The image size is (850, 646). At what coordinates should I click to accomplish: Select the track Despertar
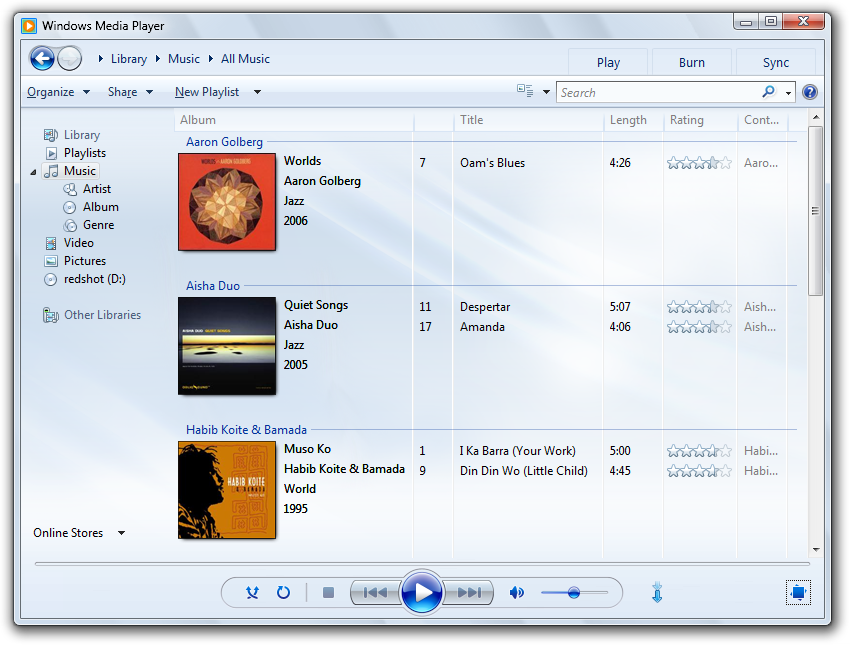point(485,307)
